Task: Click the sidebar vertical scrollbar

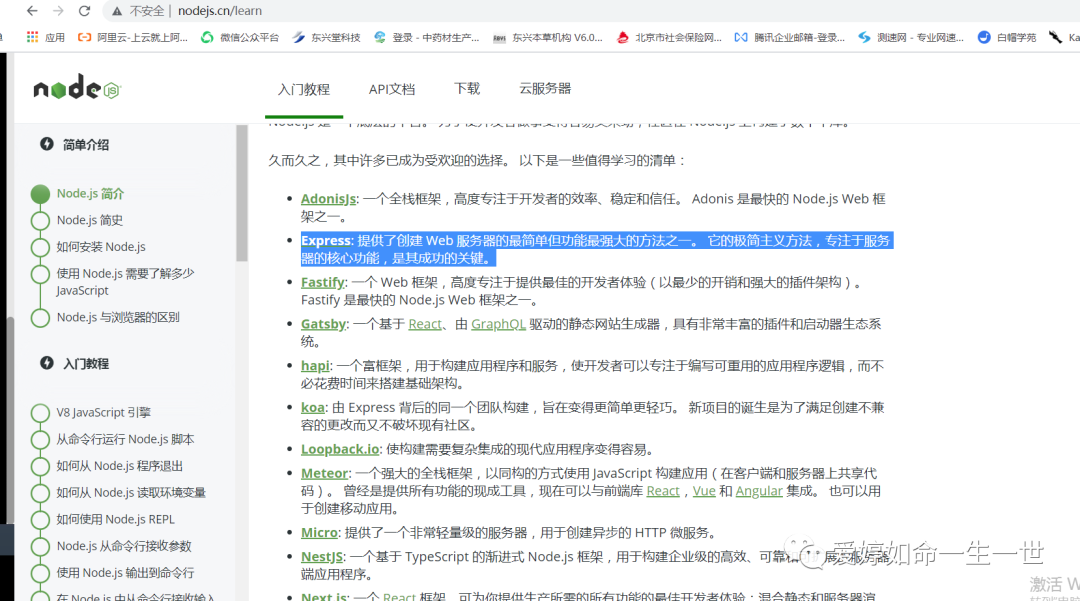Action: pos(242,193)
